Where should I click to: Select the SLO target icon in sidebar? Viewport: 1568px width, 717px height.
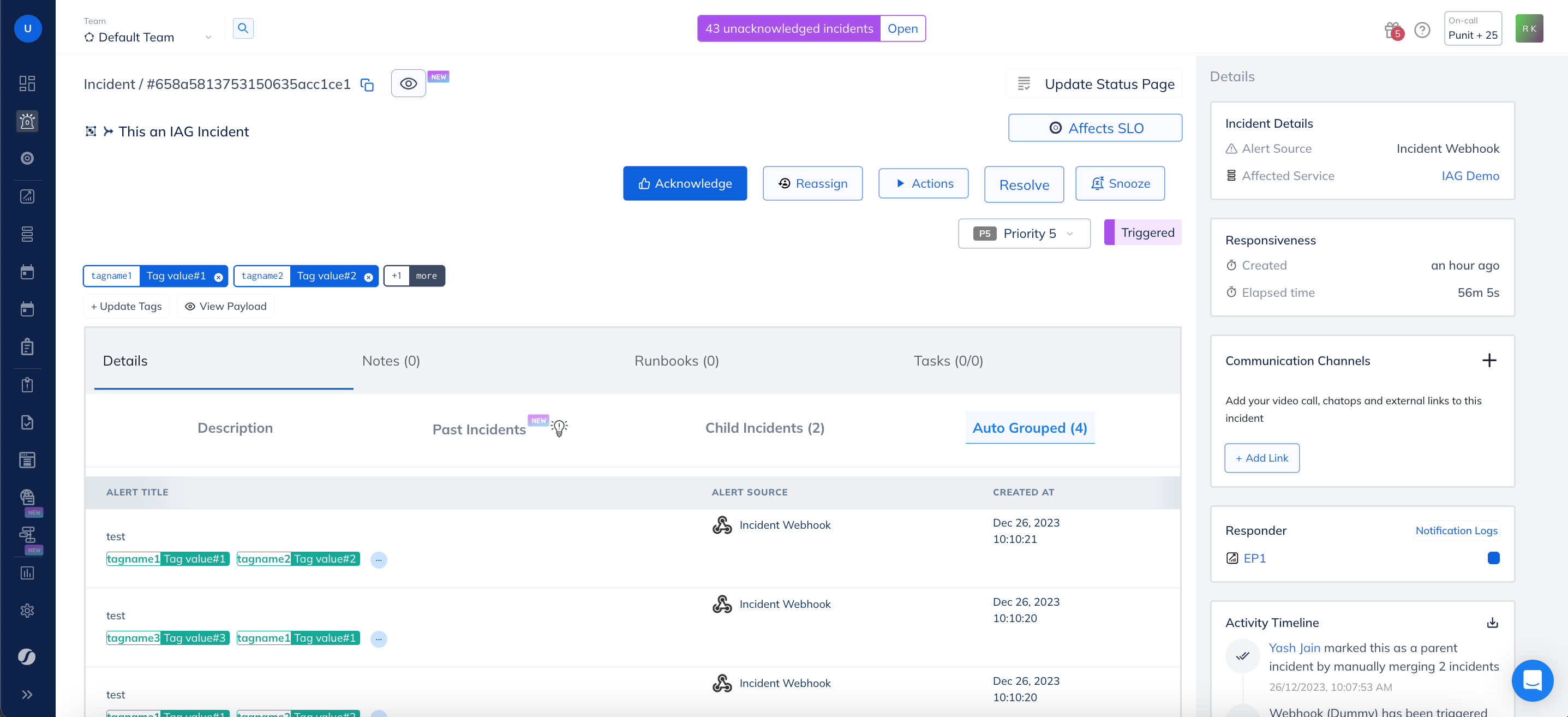27,158
